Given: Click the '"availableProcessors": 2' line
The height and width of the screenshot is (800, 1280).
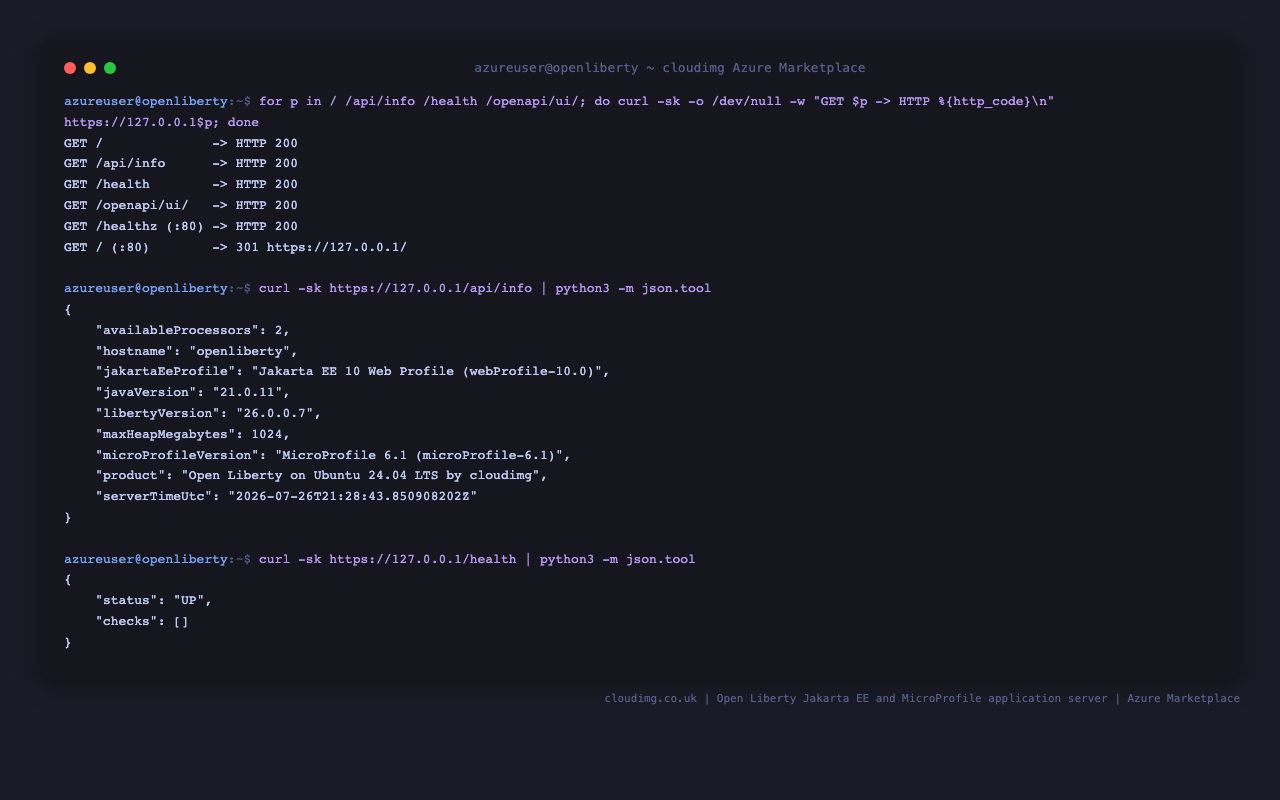Looking at the screenshot, I should (x=193, y=330).
